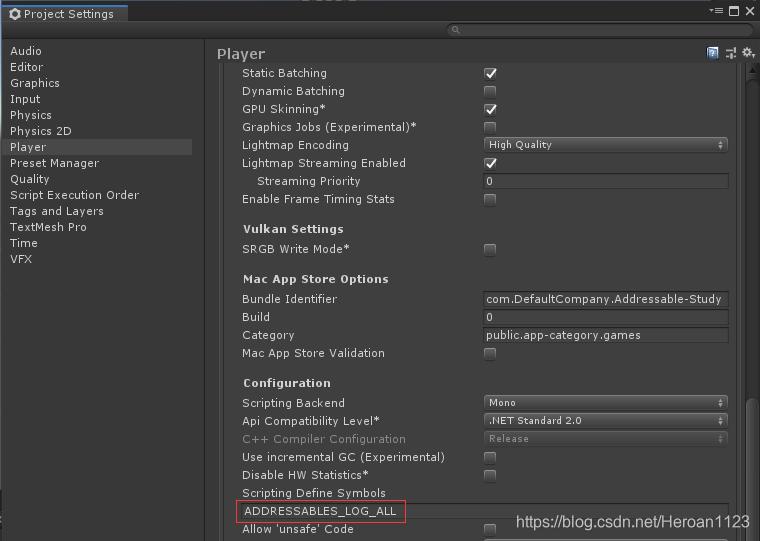760x541 pixels.
Task: Enable Dynamic Batching checkbox
Action: pos(490,92)
